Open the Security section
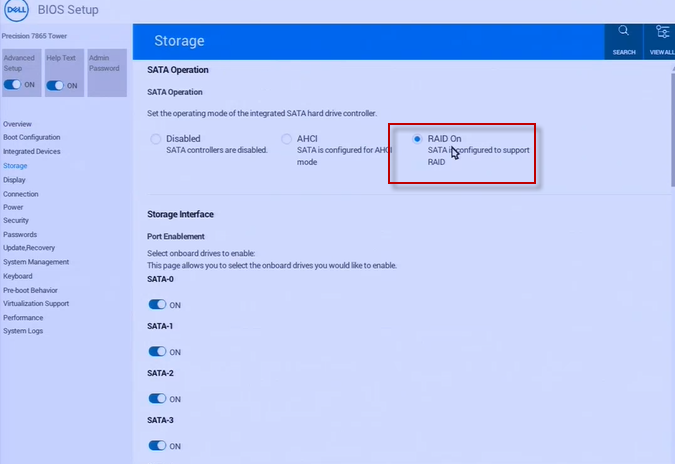Image resolution: width=675 pixels, height=464 pixels. [16, 220]
